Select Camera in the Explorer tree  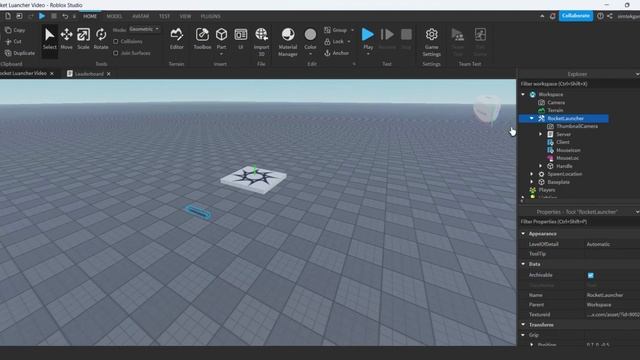pyautogui.click(x=556, y=102)
